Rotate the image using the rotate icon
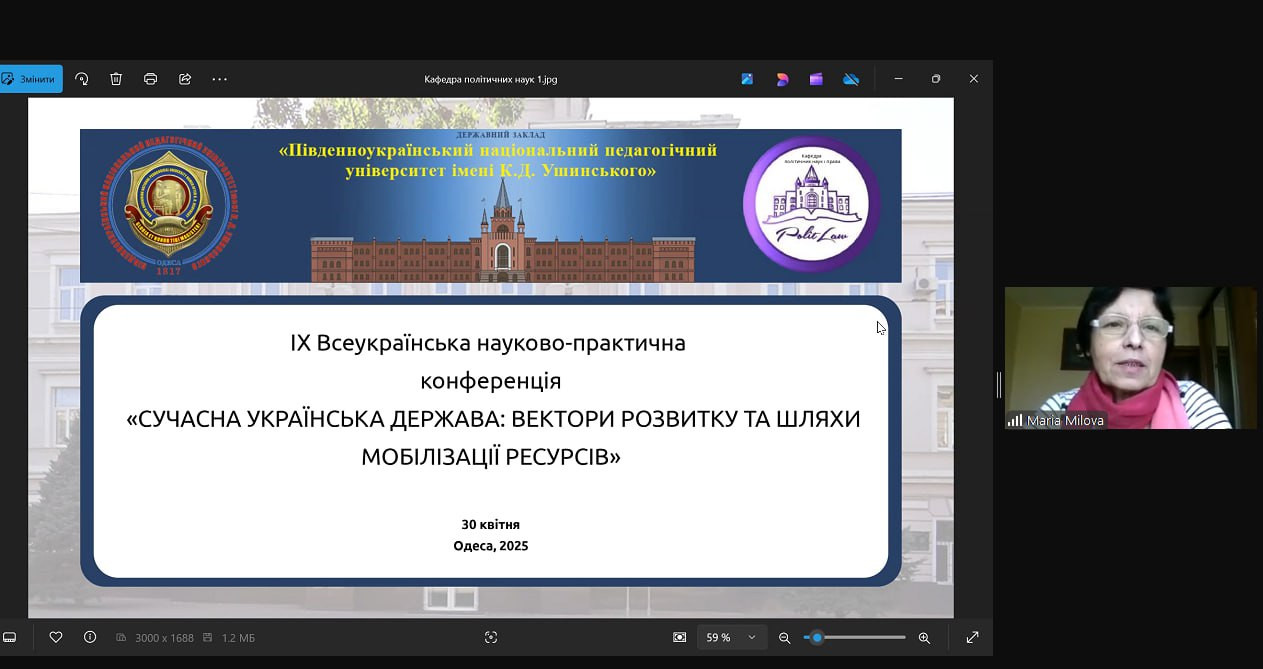Image resolution: width=1263 pixels, height=669 pixels. (x=82, y=79)
